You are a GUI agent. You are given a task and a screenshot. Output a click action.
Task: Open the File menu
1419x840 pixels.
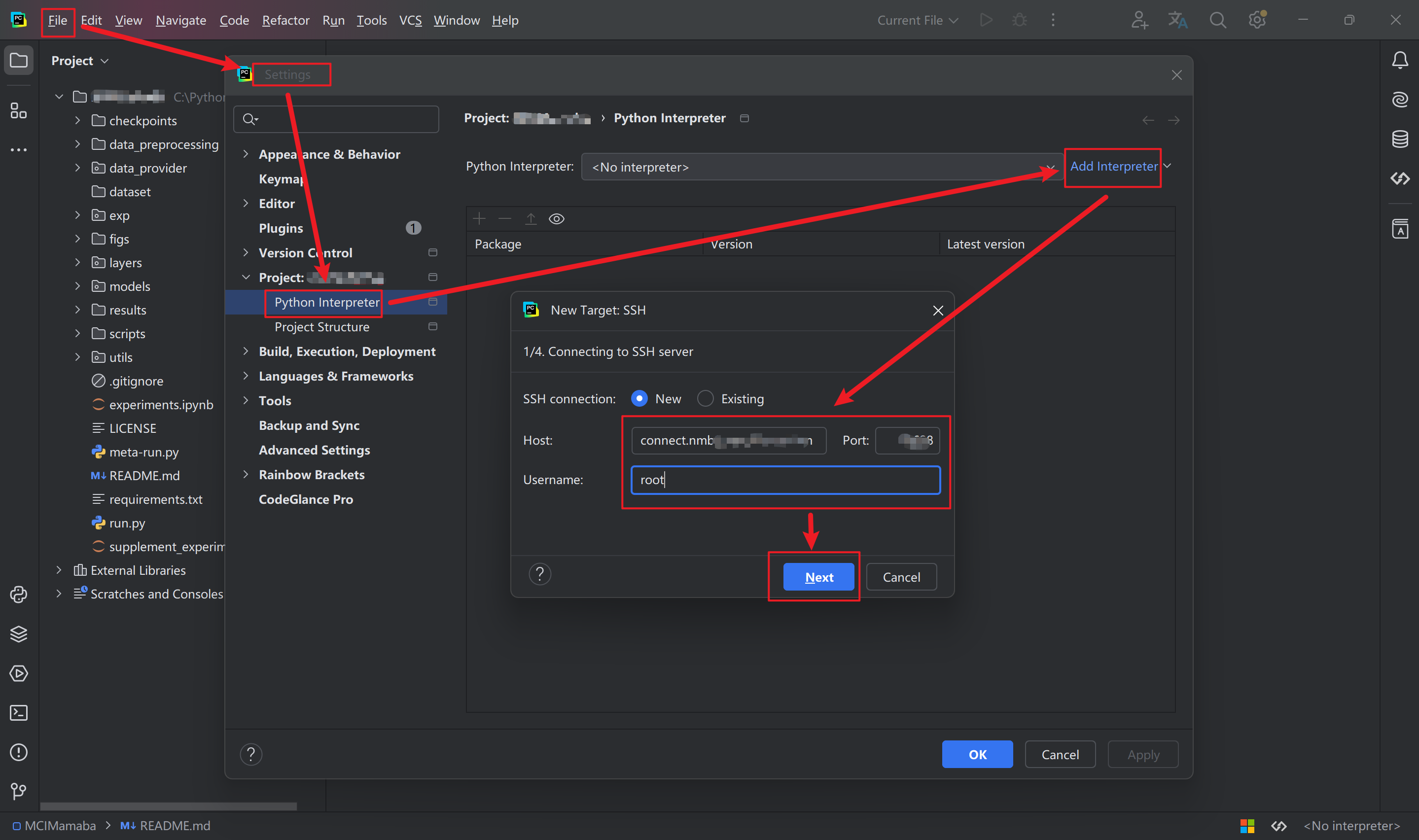pyautogui.click(x=58, y=20)
